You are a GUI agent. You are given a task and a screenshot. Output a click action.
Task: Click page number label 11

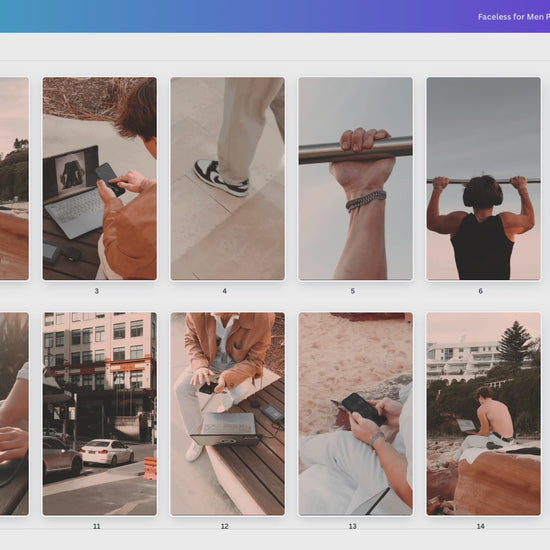(x=96, y=526)
